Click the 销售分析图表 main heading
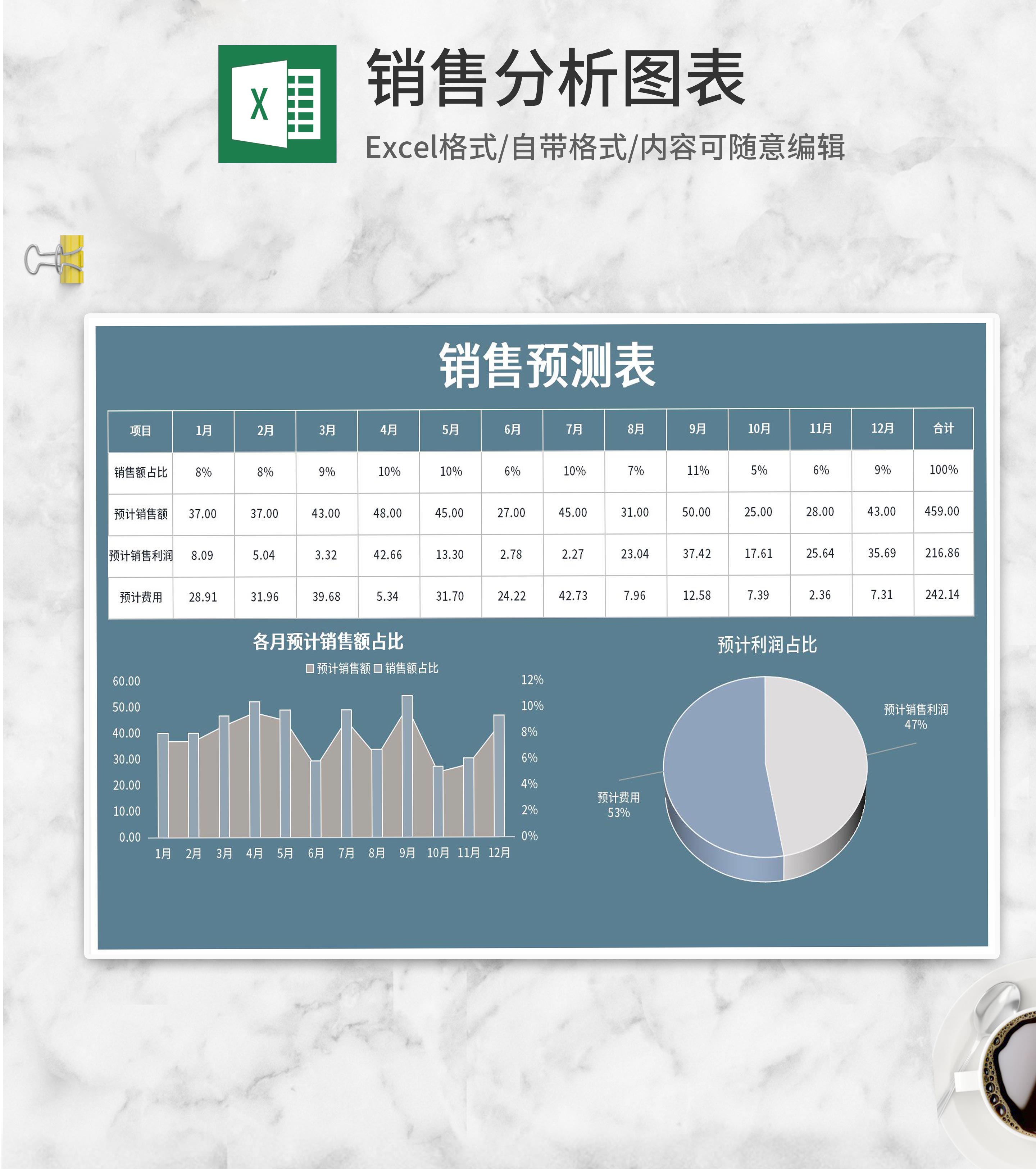Screen dimensions: 1036x1169 [556, 78]
